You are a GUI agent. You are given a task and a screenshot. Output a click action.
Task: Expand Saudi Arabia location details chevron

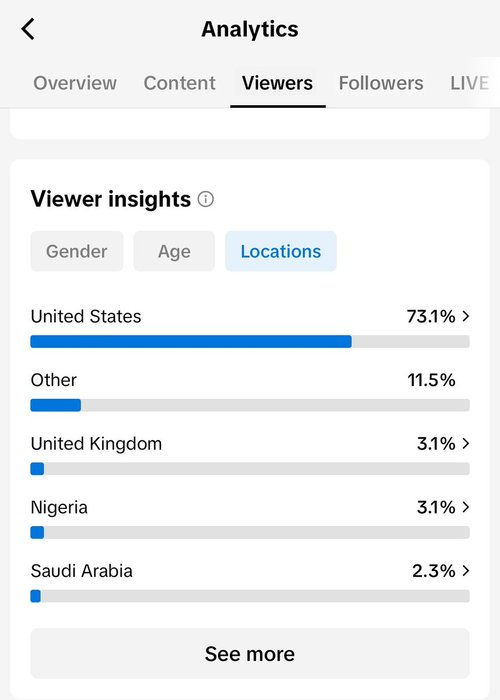pyautogui.click(x=466, y=571)
